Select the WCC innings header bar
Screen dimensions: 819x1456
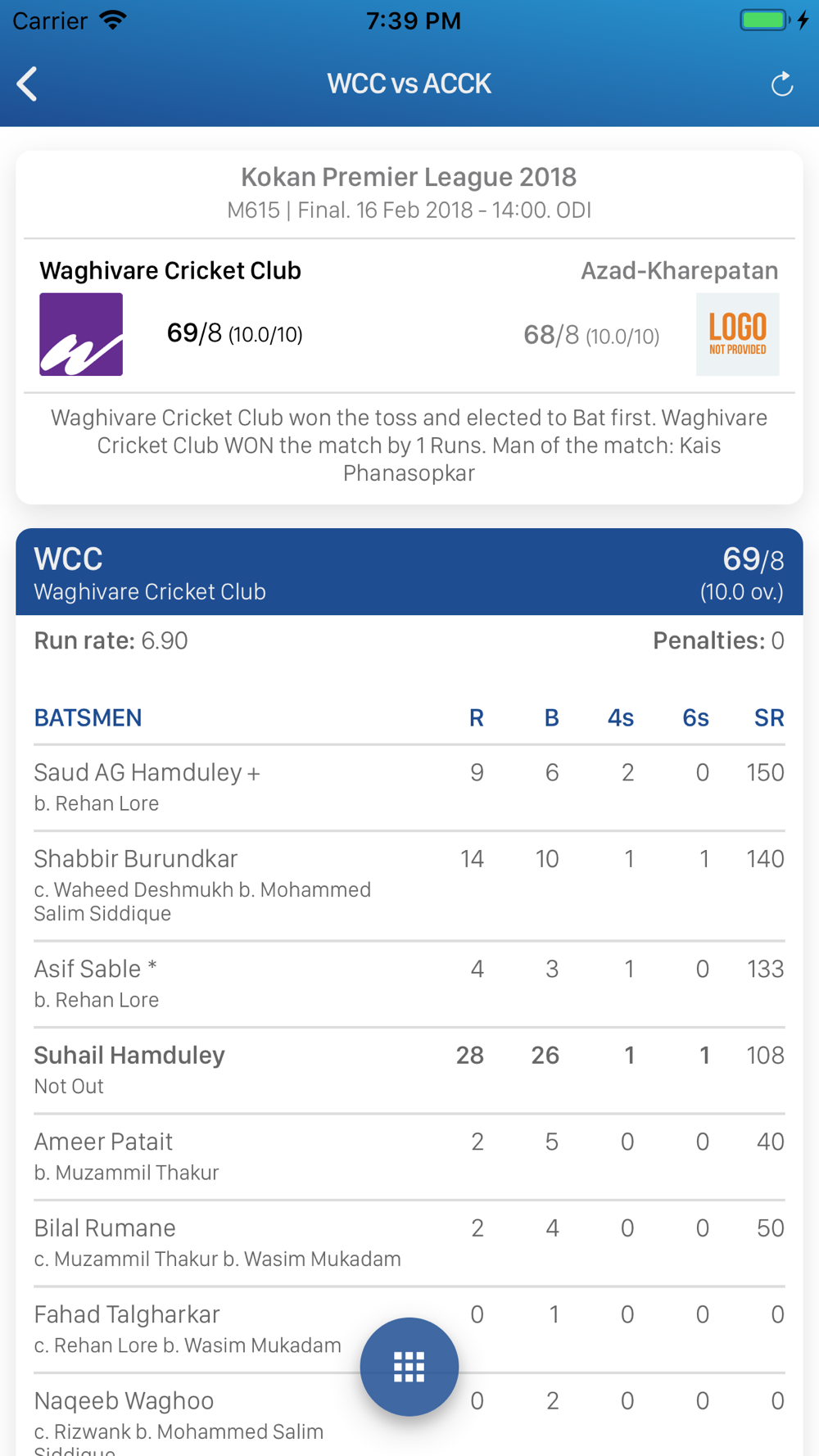point(409,572)
